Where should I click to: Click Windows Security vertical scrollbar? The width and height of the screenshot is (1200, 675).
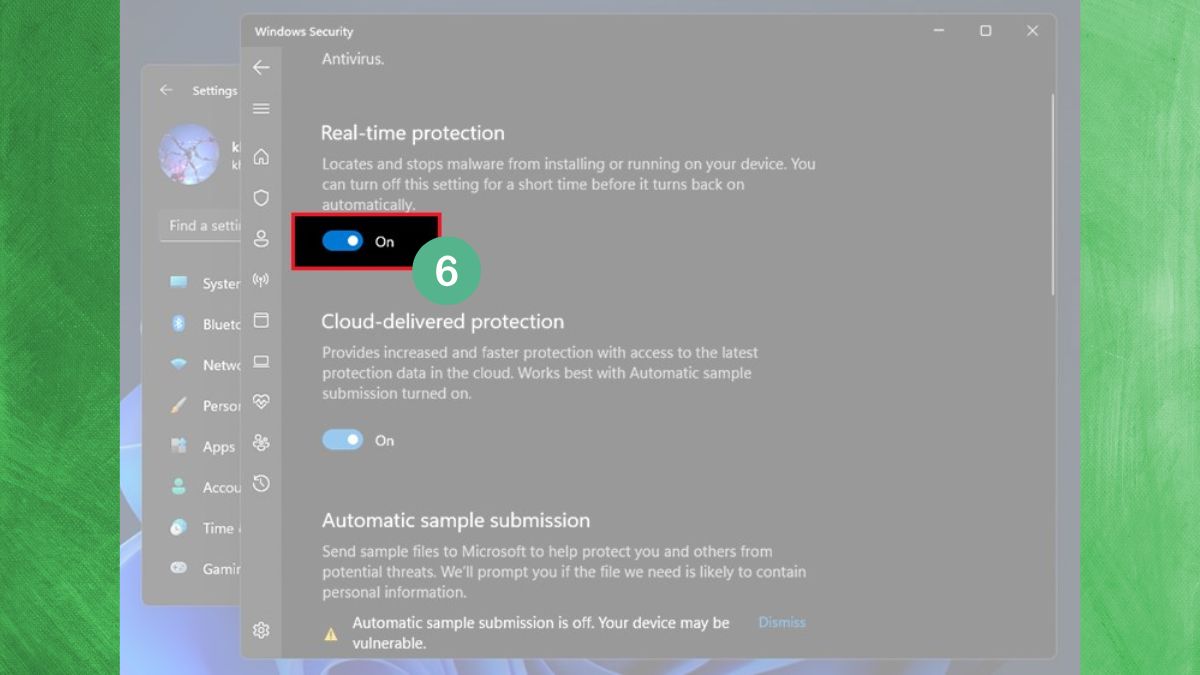(x=1051, y=195)
